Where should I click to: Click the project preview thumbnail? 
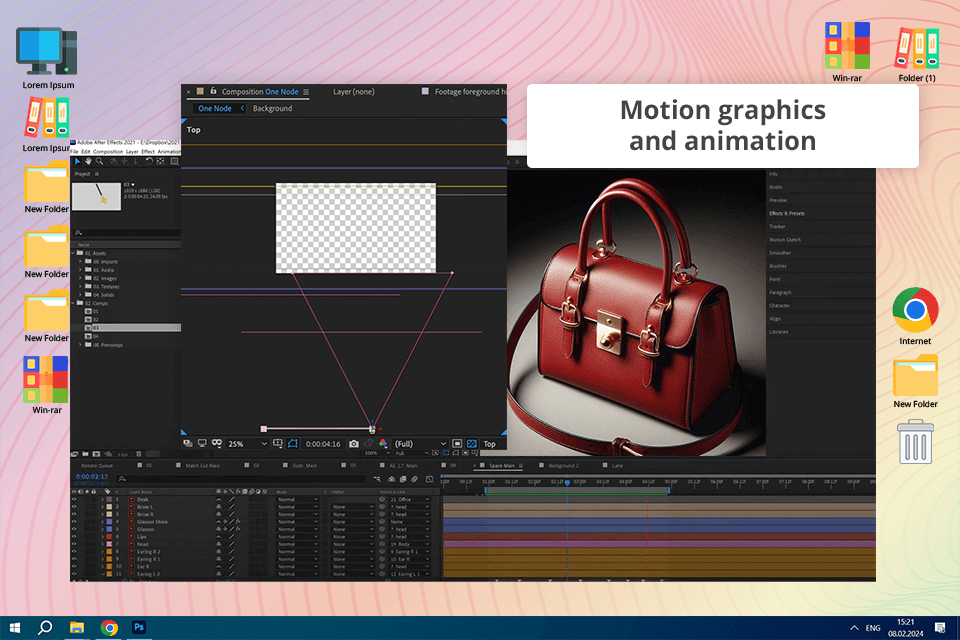(x=96, y=196)
